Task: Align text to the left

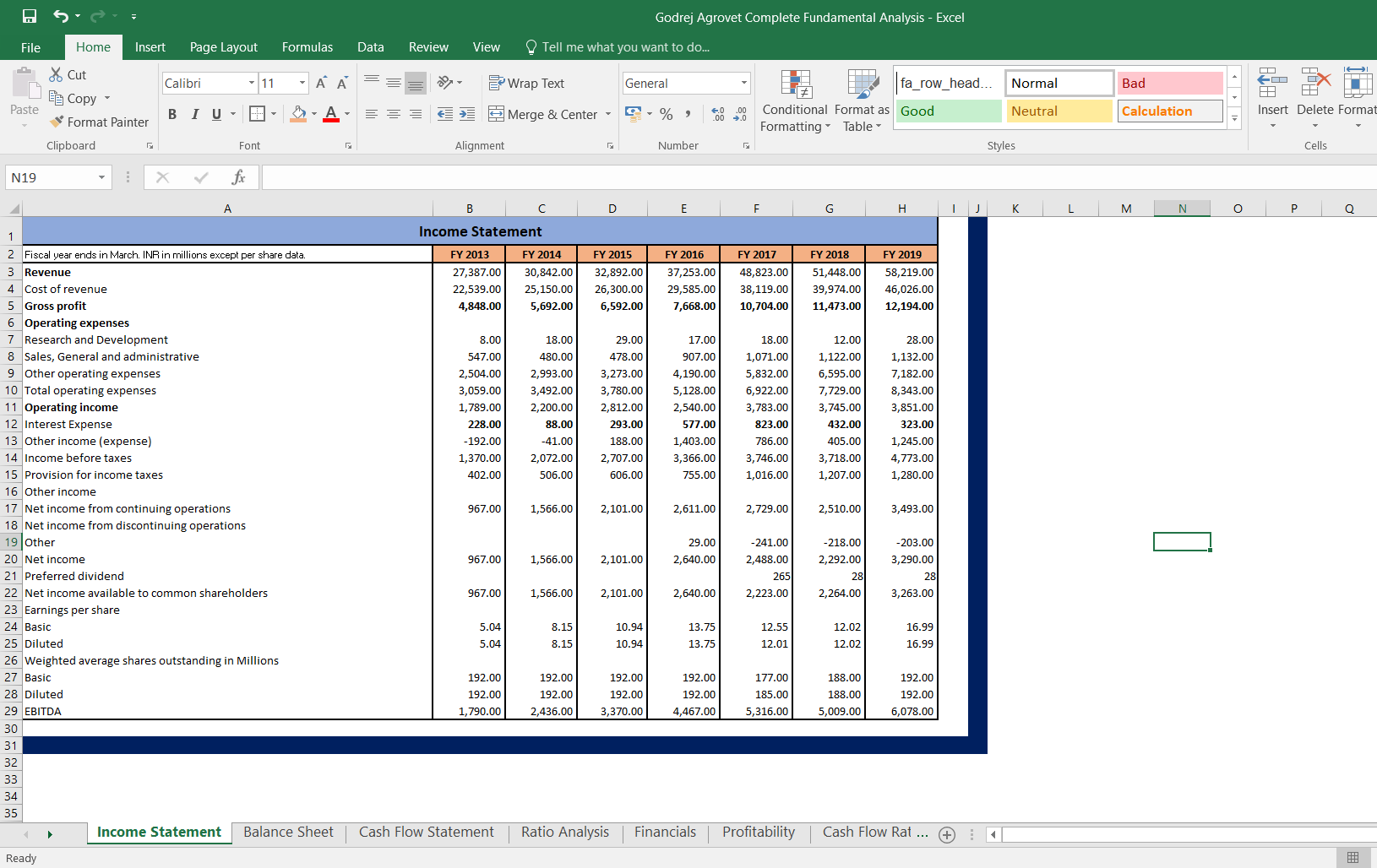Action: click(x=371, y=114)
